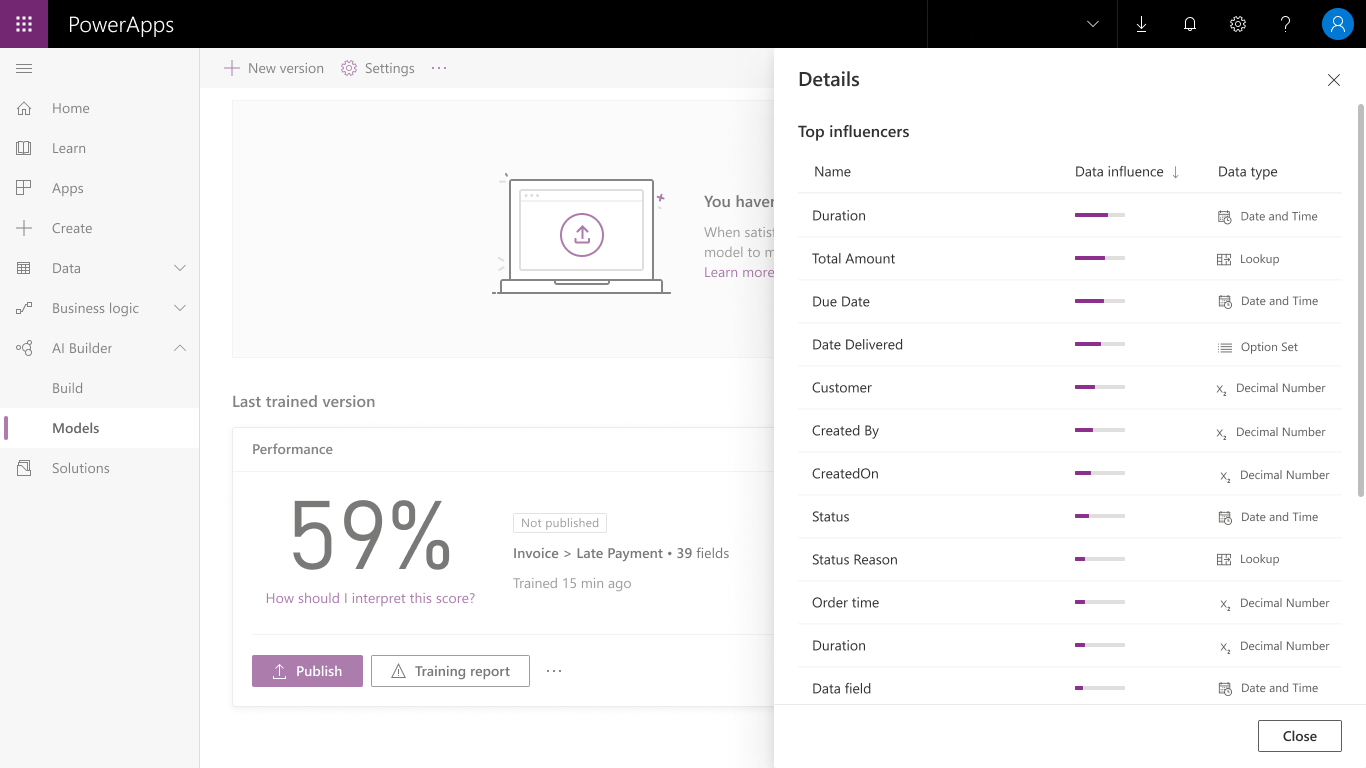Click the Date and Time icon for Status

(1224, 517)
